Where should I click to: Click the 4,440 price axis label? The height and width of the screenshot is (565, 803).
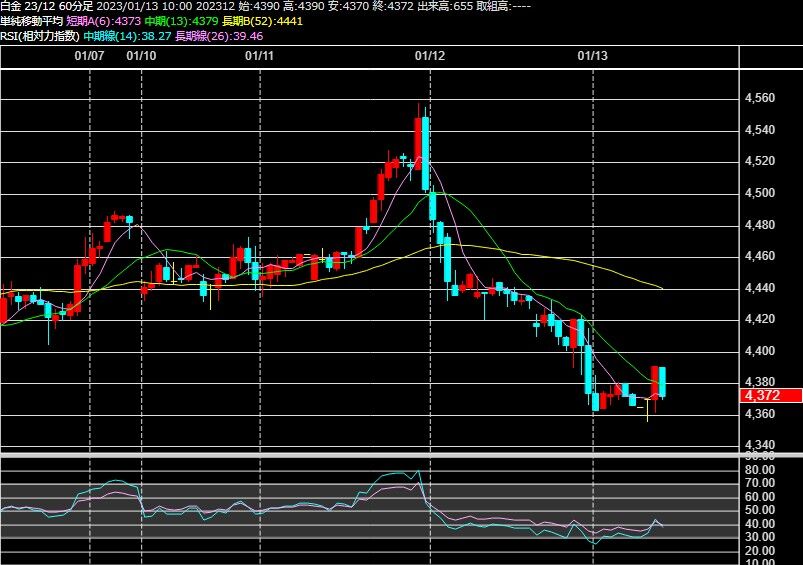click(760, 287)
